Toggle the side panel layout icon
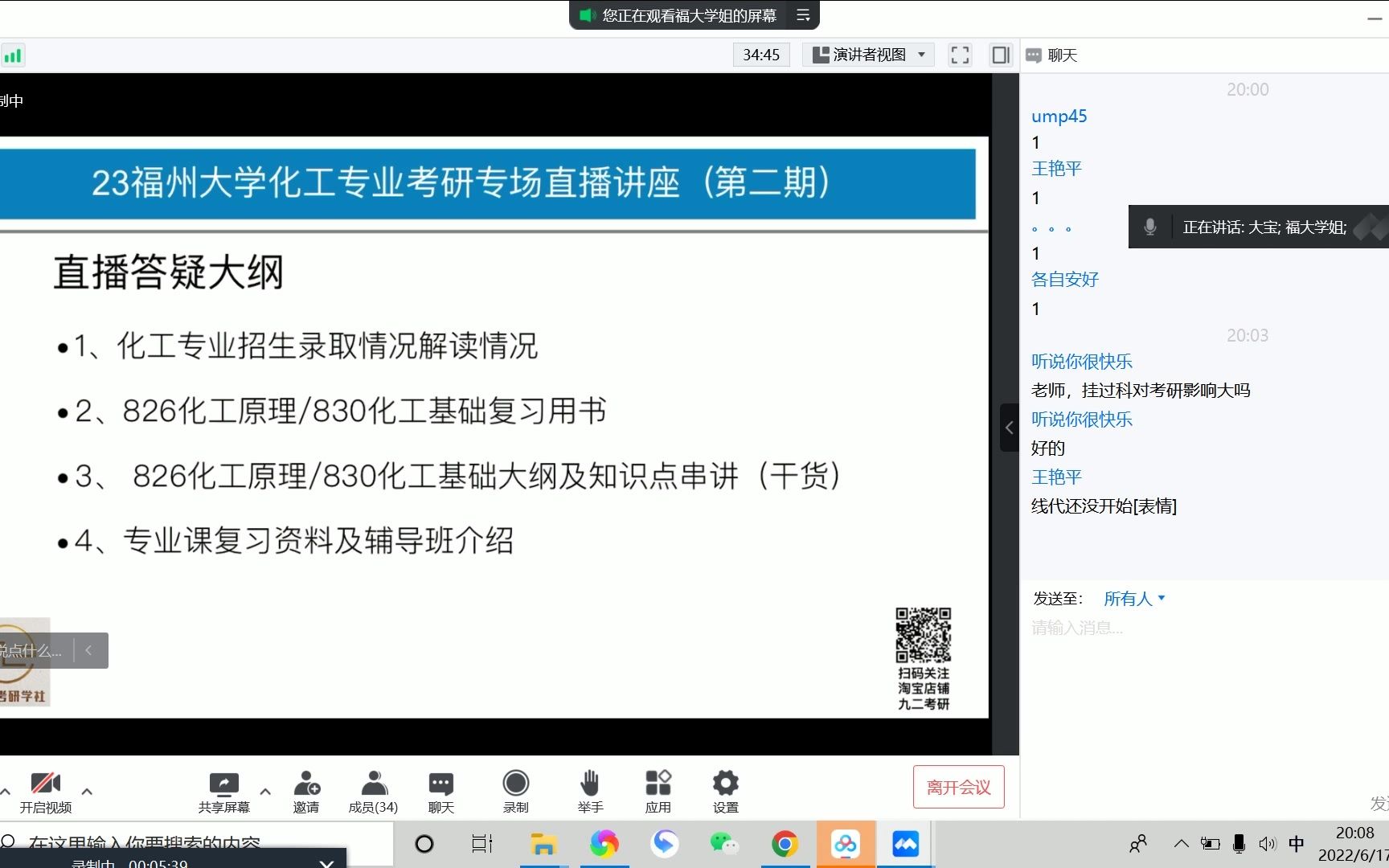This screenshot has width=1389, height=868. tap(1001, 55)
